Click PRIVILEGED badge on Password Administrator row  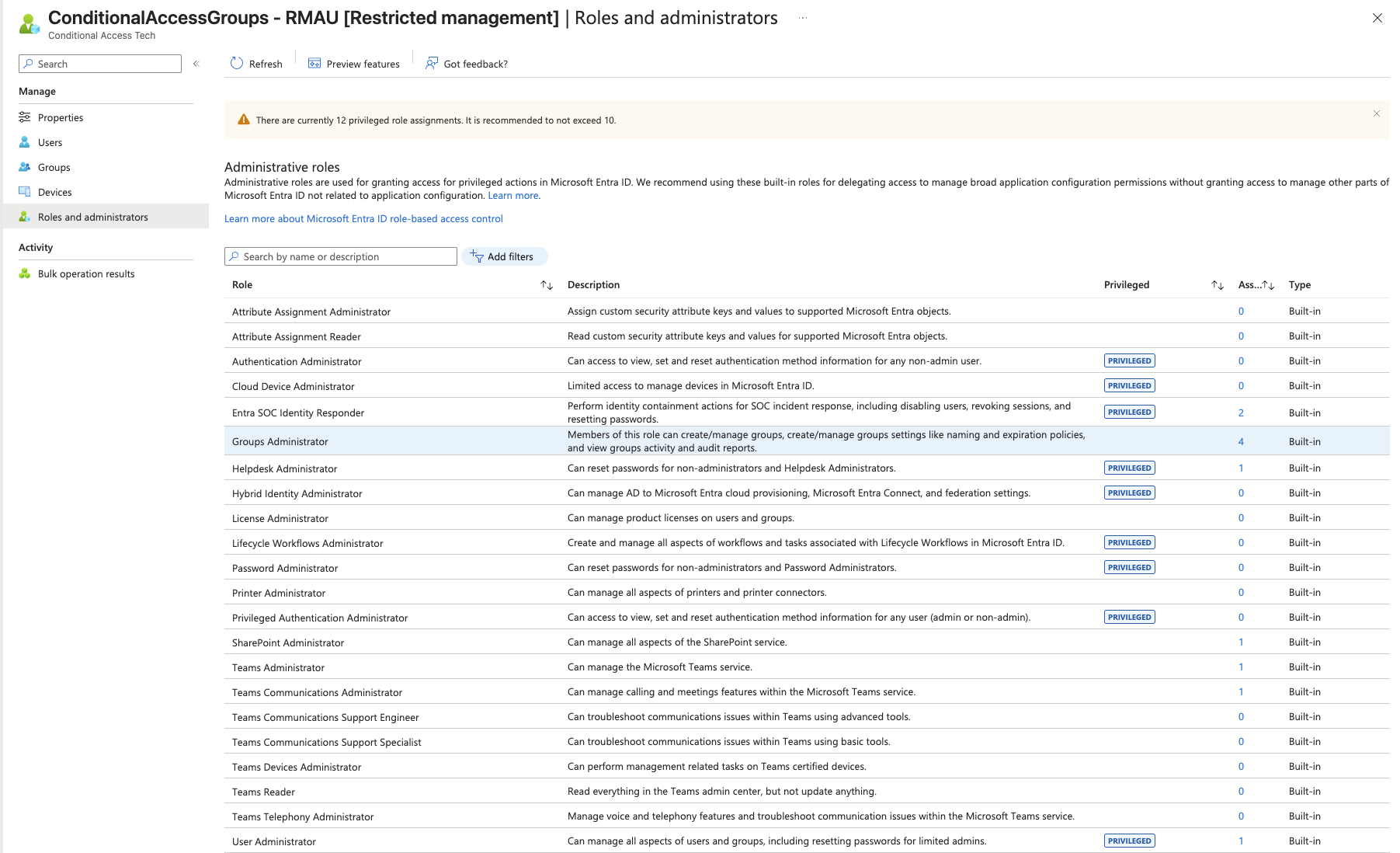1130,567
